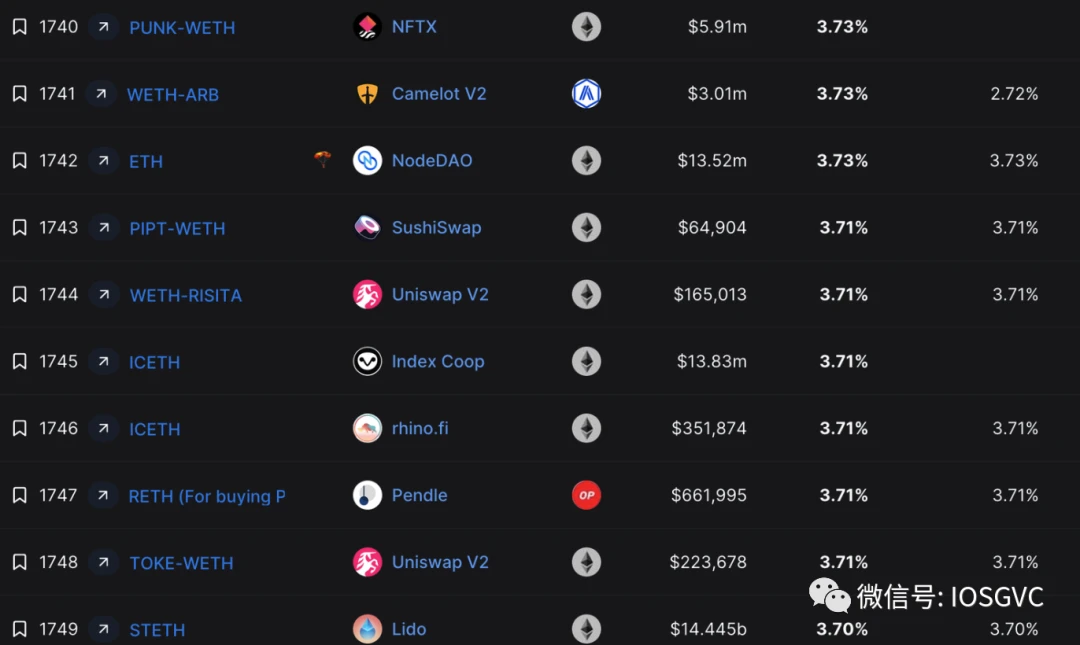Open the SushiSwap project link

click(x=436, y=228)
